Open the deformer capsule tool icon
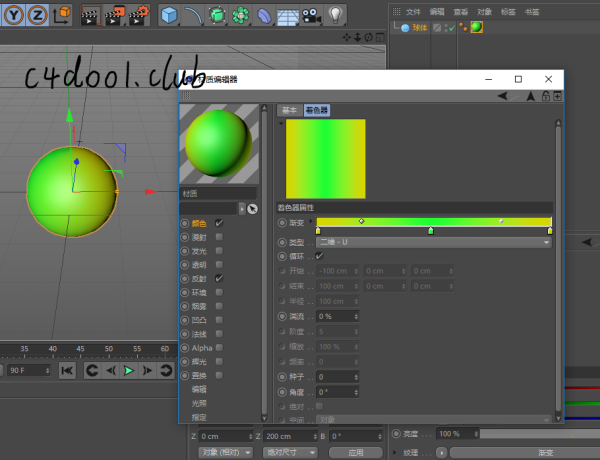The width and height of the screenshot is (600, 460). coord(264,15)
